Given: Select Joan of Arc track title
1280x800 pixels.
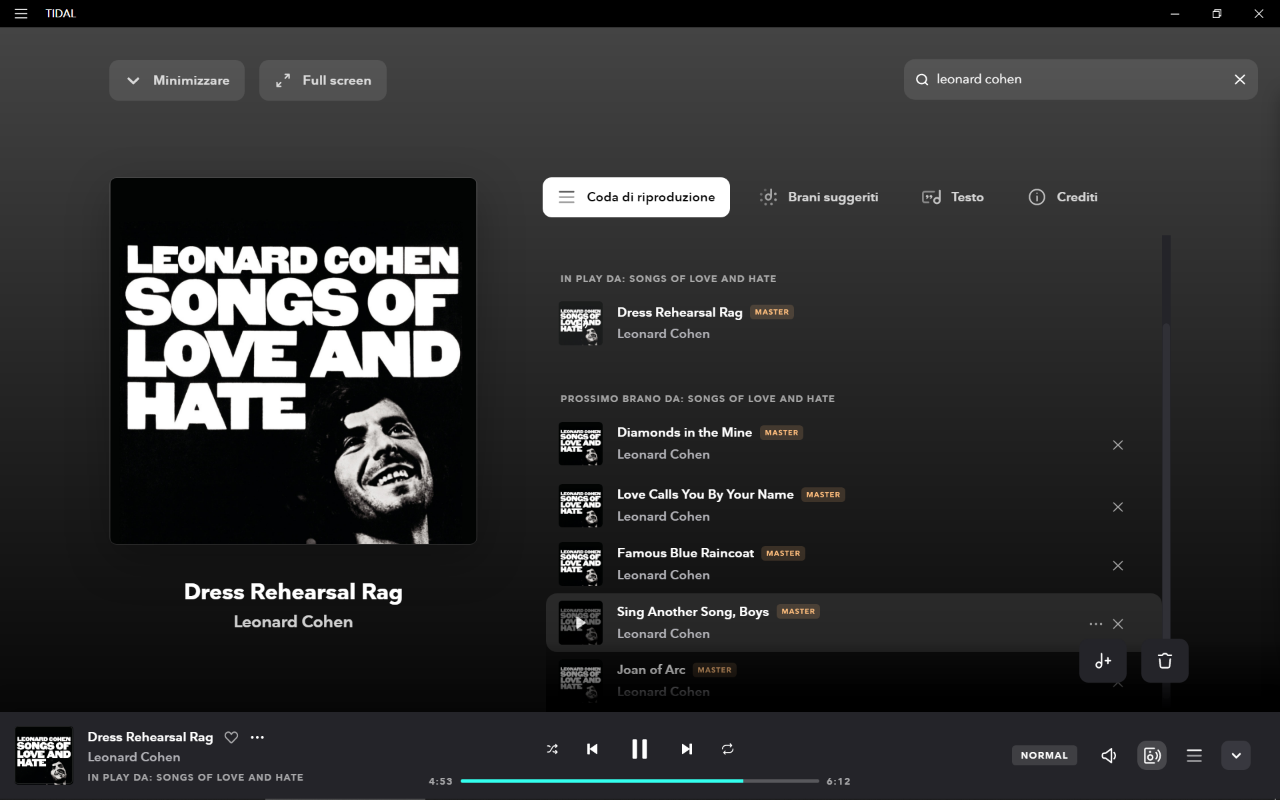Looking at the screenshot, I should point(651,669).
